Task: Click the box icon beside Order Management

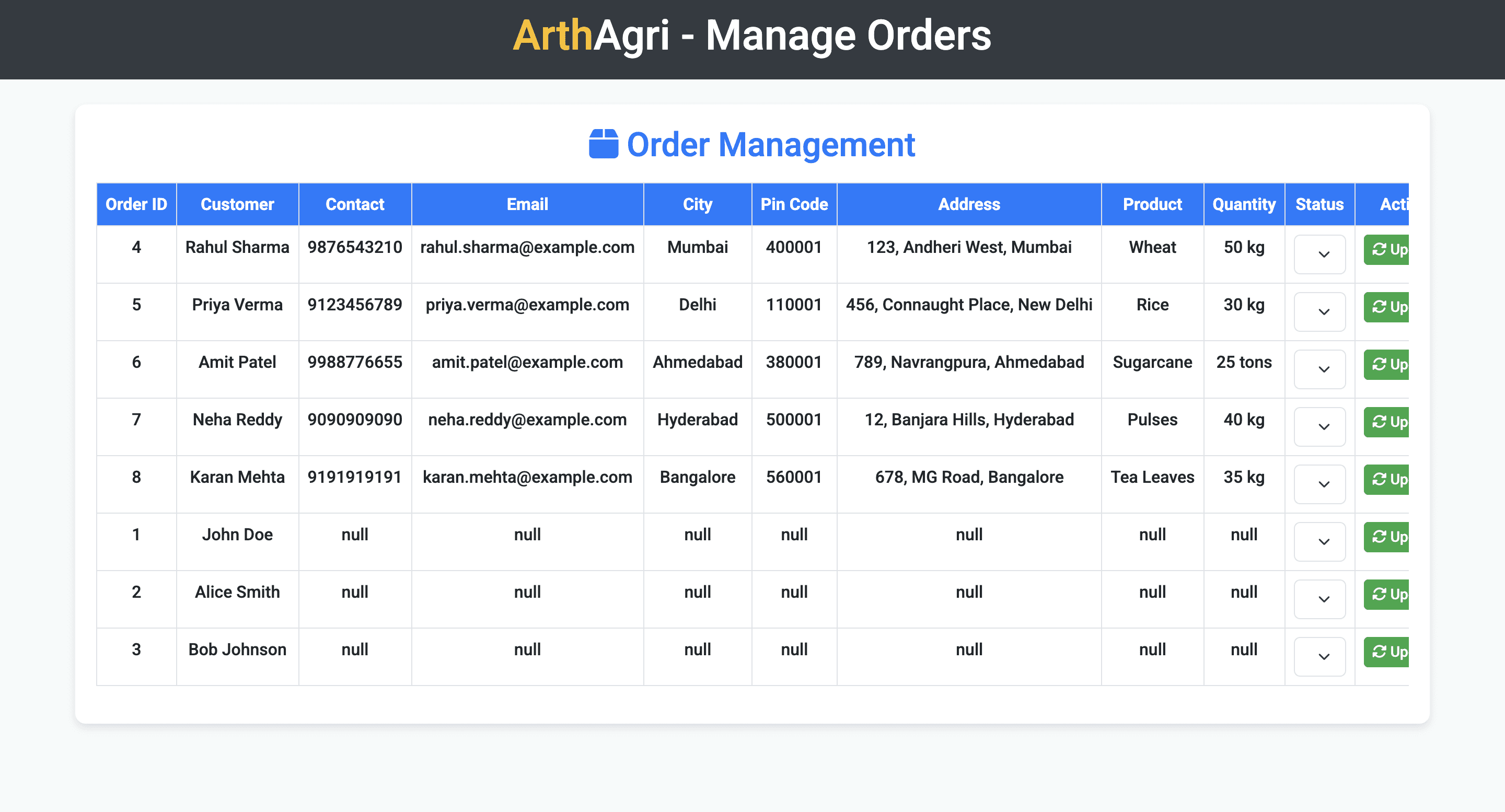Action: [603, 144]
